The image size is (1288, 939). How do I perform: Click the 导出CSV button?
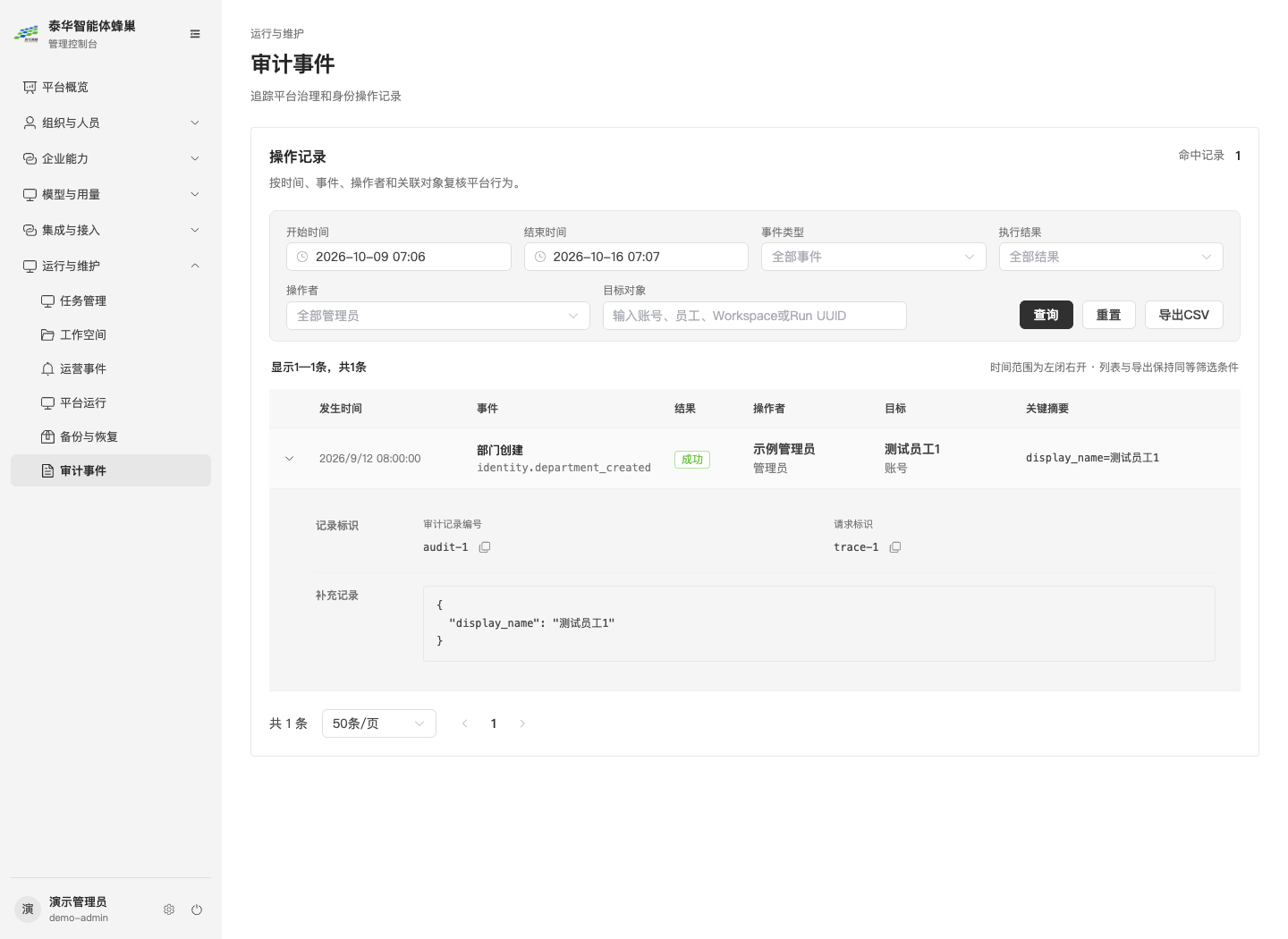pyautogui.click(x=1184, y=315)
